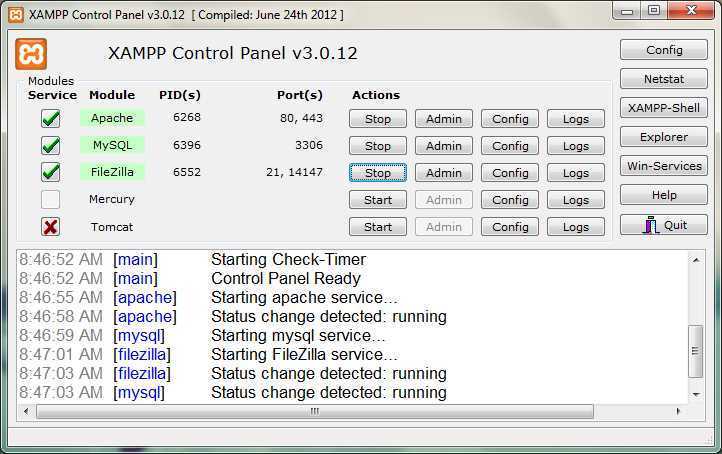Open Netstat
The height and width of the screenshot is (454, 722).
coord(664,79)
